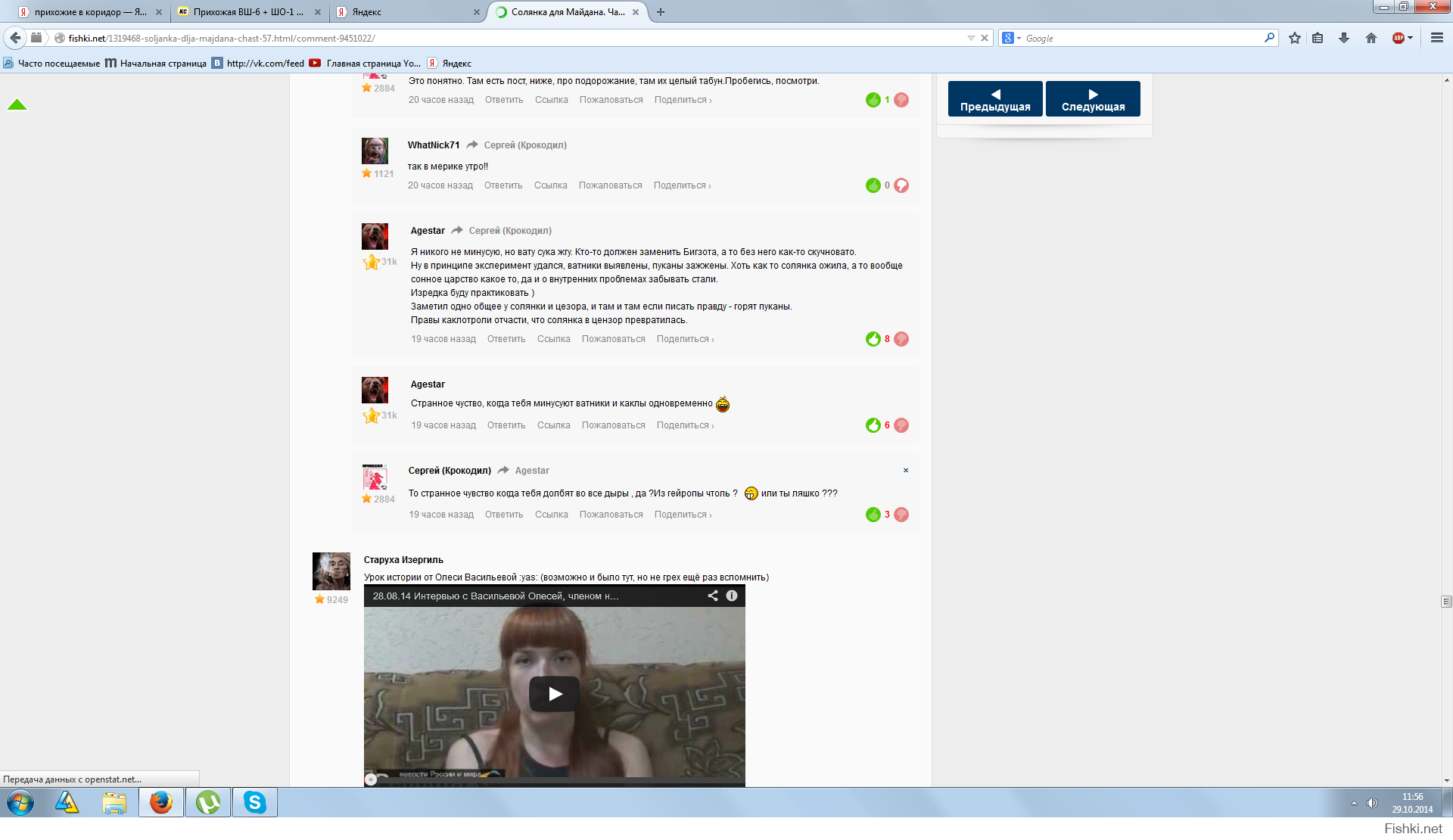Viewport: 1453px width, 840px height.
Task: Launch uTorrent from the taskbar
Action: coord(208,802)
